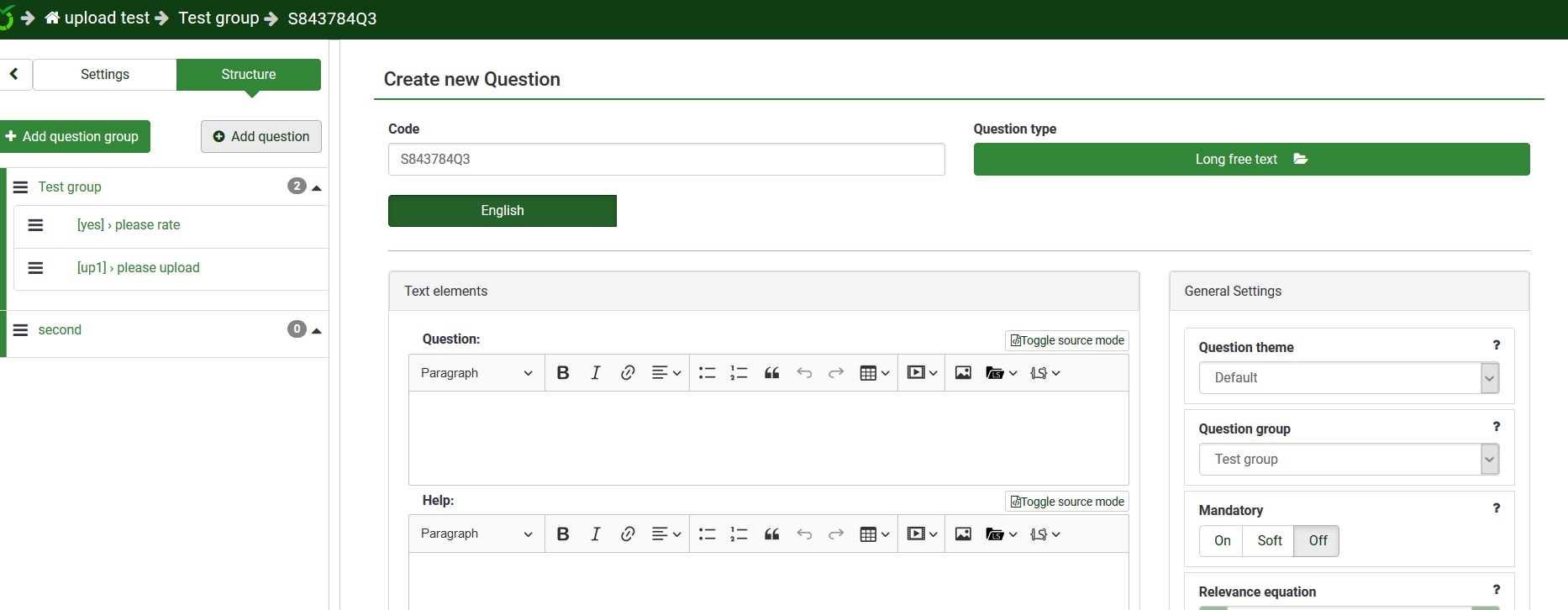Switch to Structure tab

pyautogui.click(x=248, y=75)
